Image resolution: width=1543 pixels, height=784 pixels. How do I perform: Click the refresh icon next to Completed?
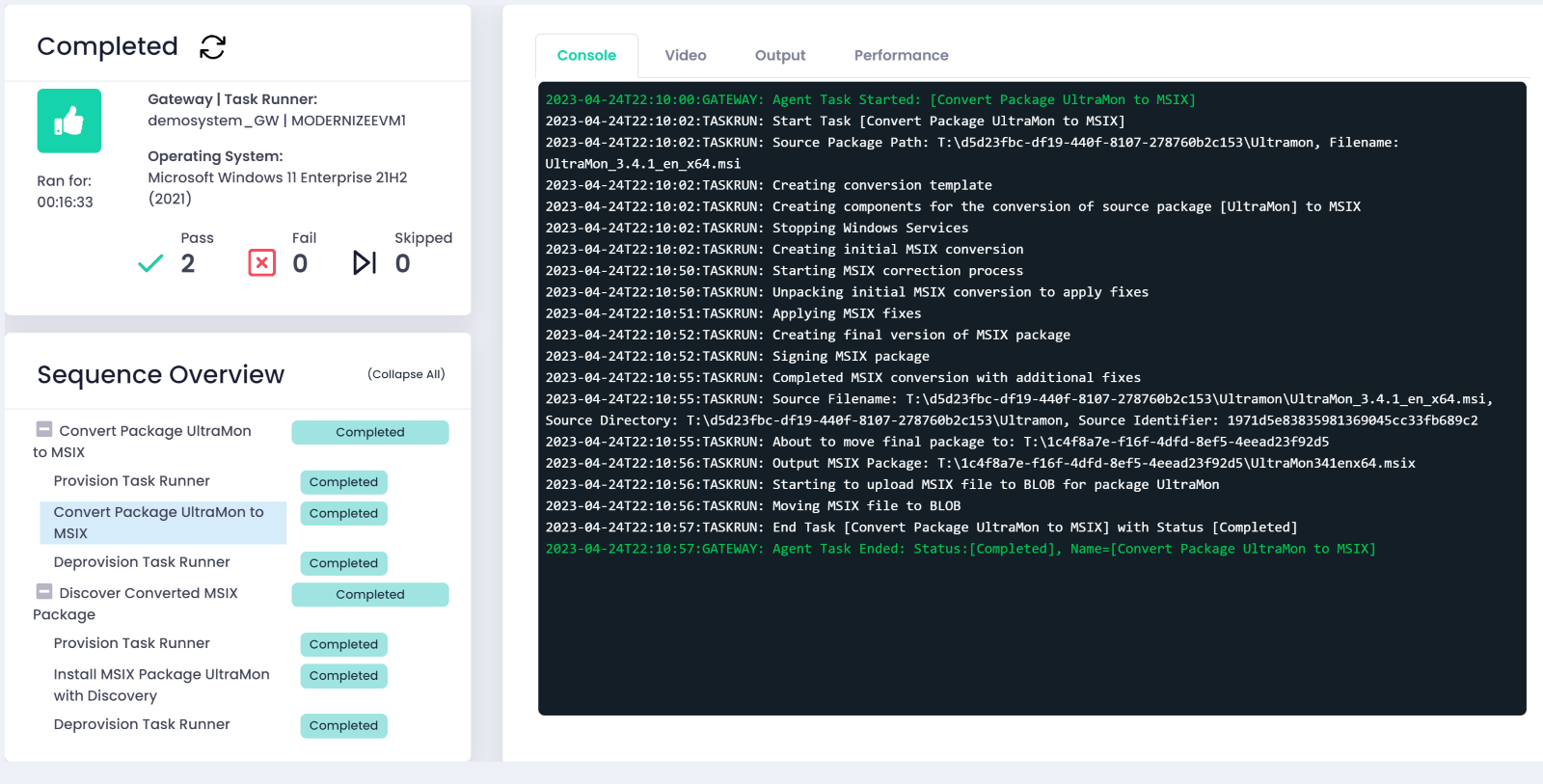pos(212,47)
